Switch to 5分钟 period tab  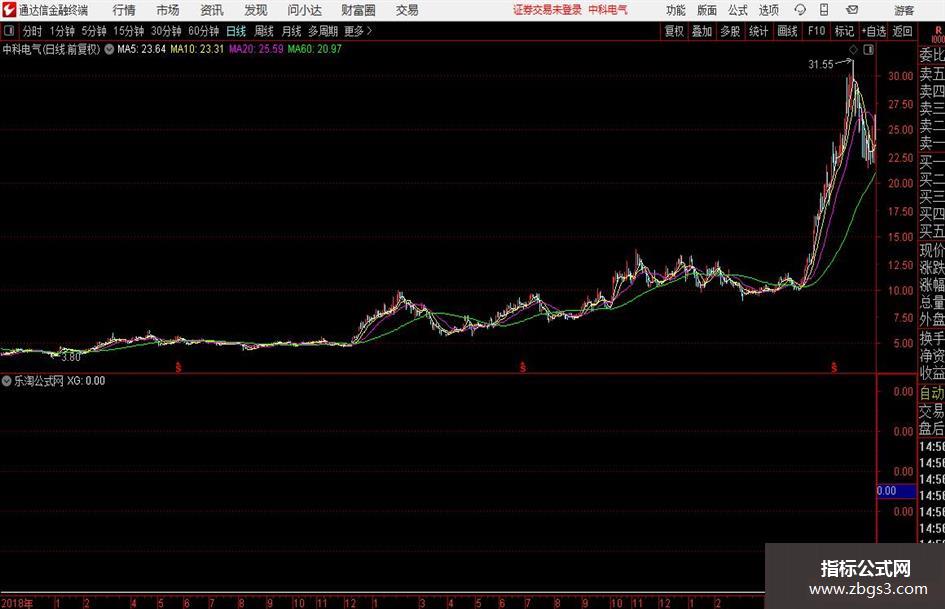click(94, 31)
